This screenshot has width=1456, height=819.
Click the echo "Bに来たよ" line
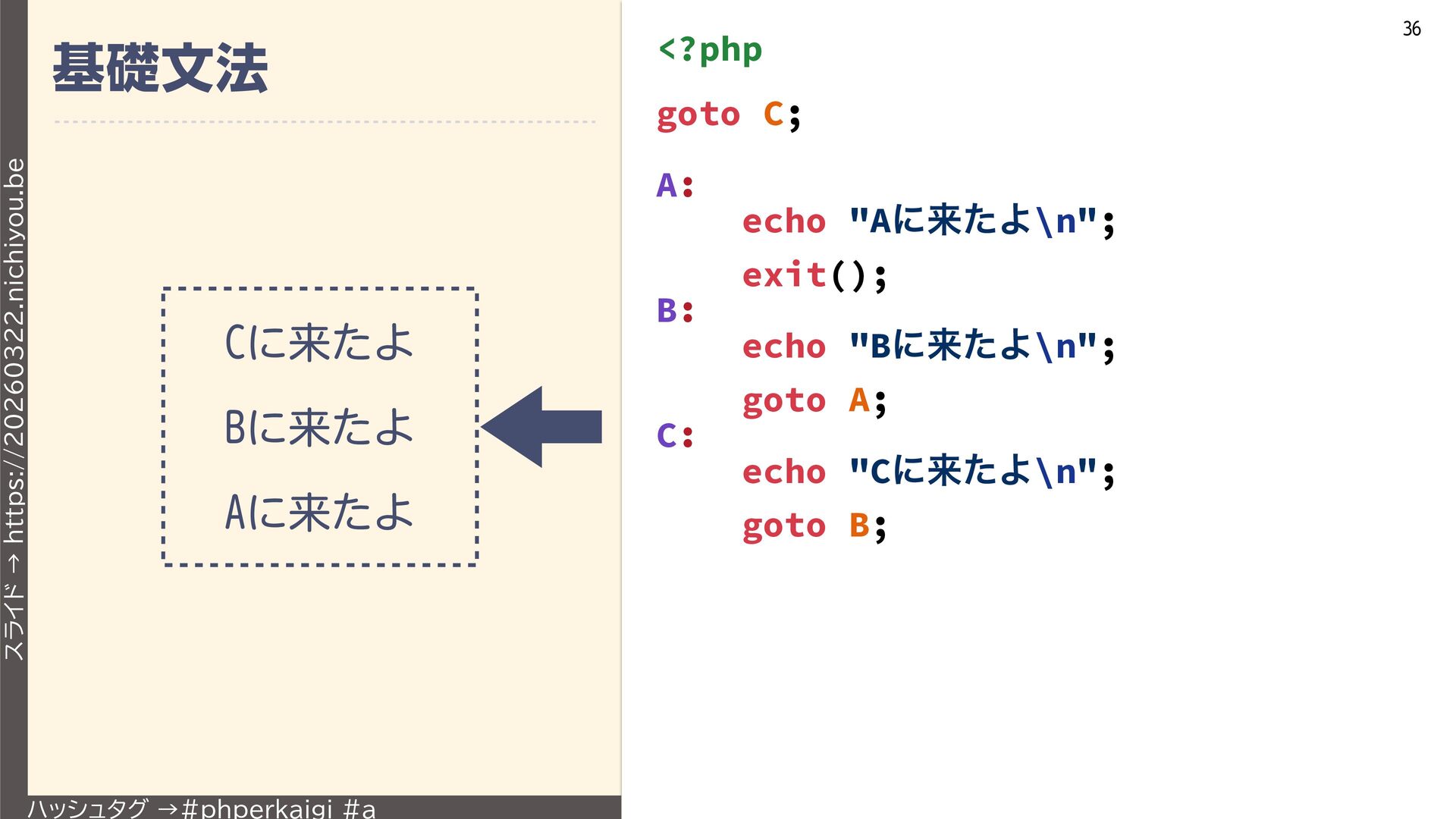tap(928, 347)
